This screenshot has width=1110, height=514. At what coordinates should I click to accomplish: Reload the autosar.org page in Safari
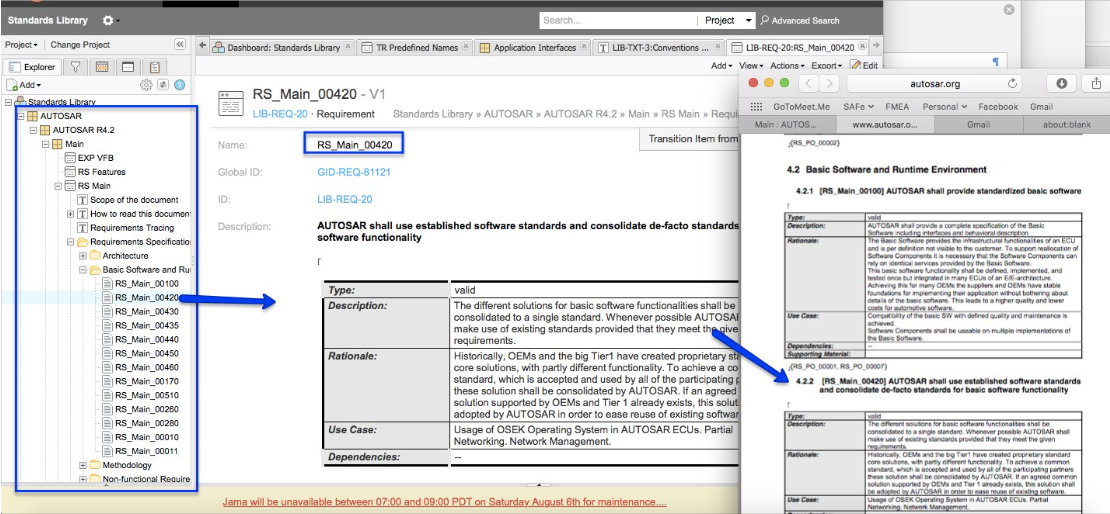click(1012, 84)
